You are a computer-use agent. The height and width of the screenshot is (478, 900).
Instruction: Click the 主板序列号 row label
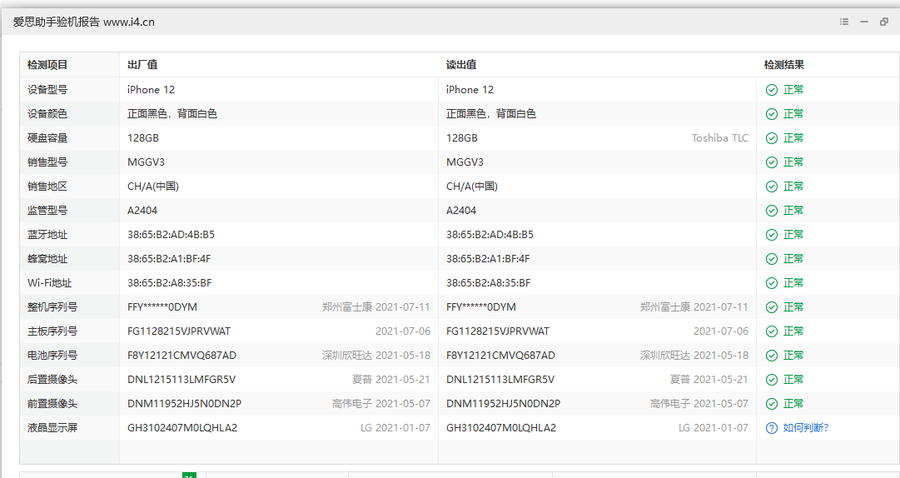tap(52, 331)
